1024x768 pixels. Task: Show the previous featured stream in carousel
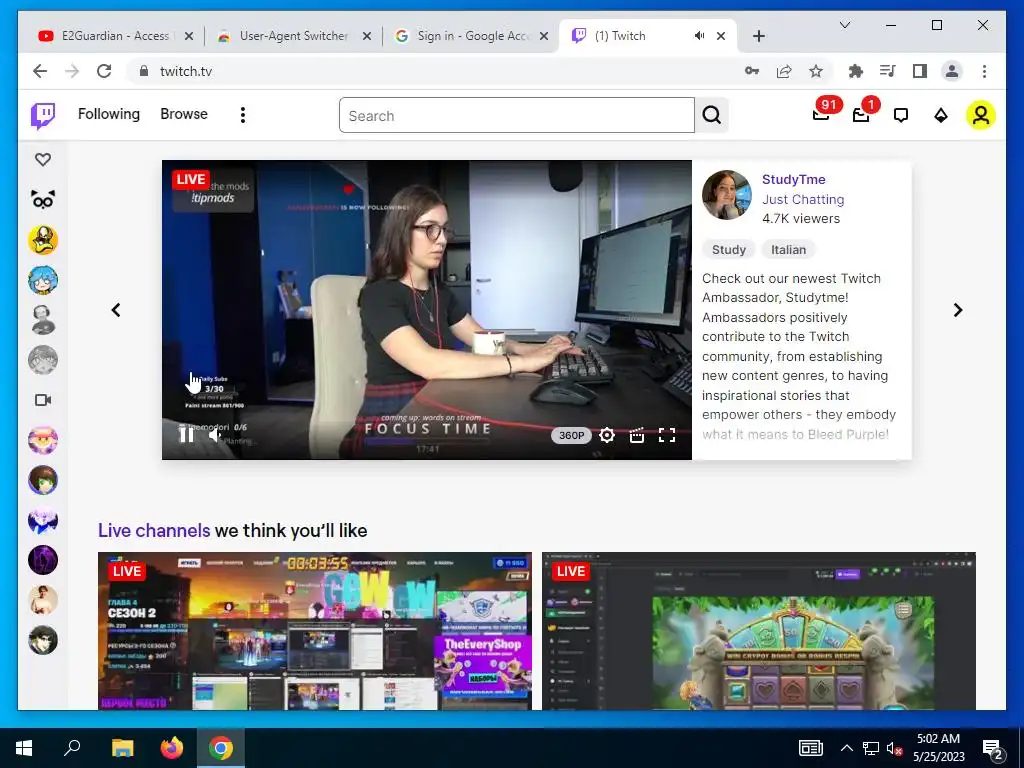coord(116,310)
